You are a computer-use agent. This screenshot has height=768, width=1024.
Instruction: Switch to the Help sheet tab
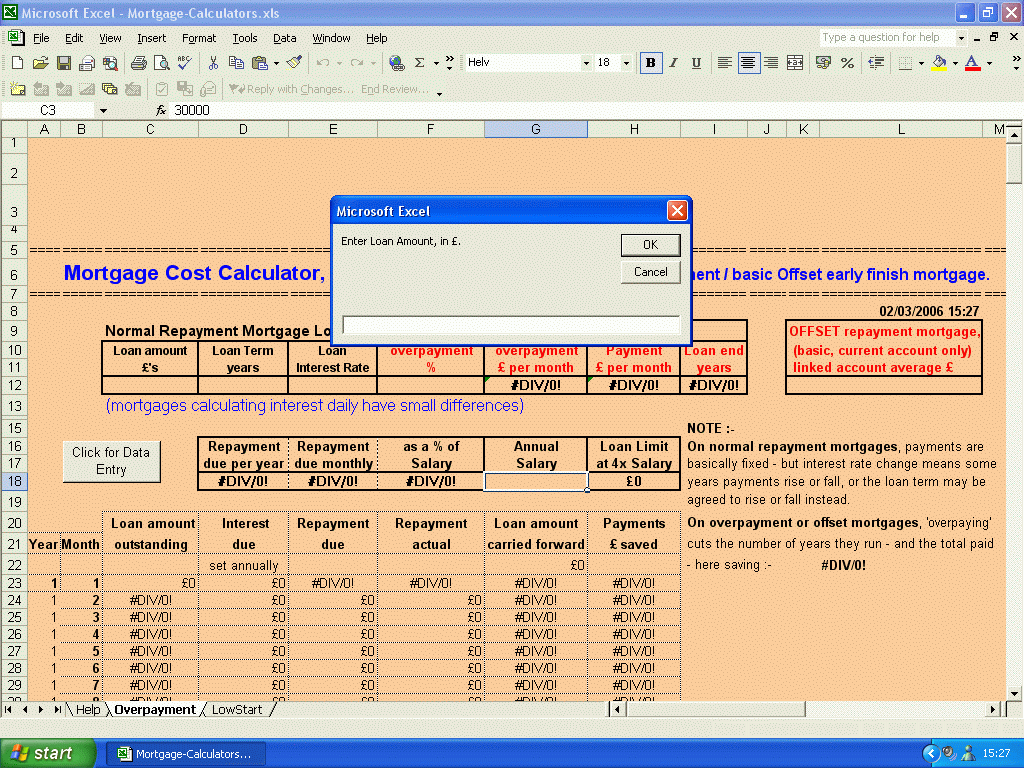click(88, 710)
